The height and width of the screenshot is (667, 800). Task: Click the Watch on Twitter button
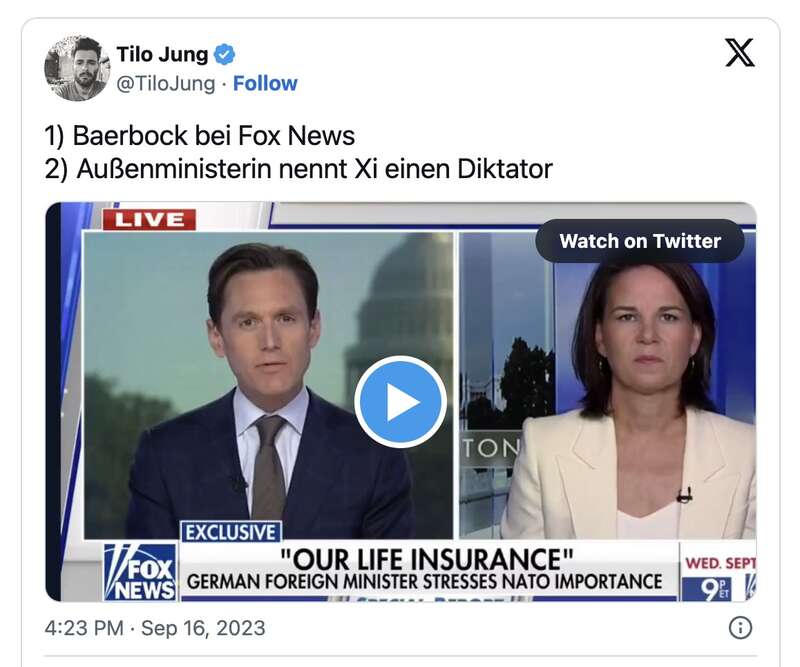coord(640,241)
